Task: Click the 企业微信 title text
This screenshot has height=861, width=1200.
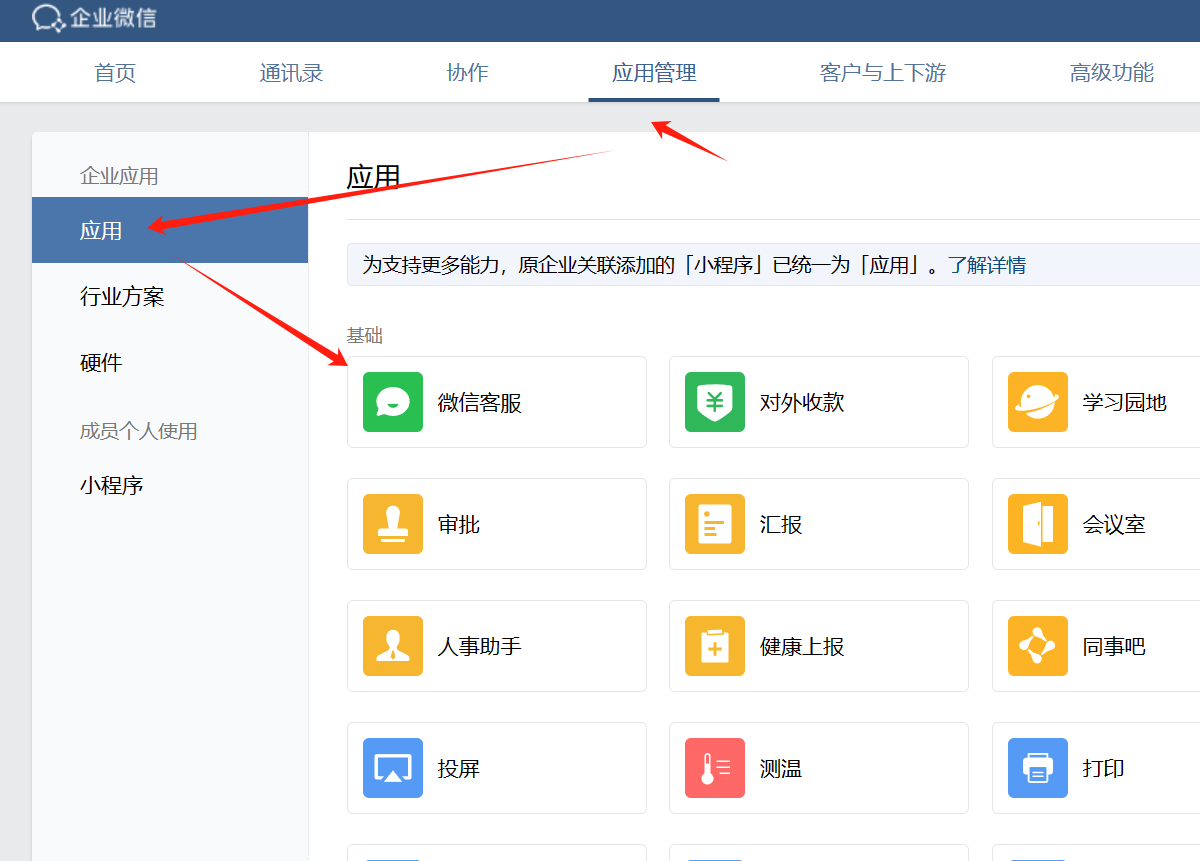Action: tap(113, 18)
